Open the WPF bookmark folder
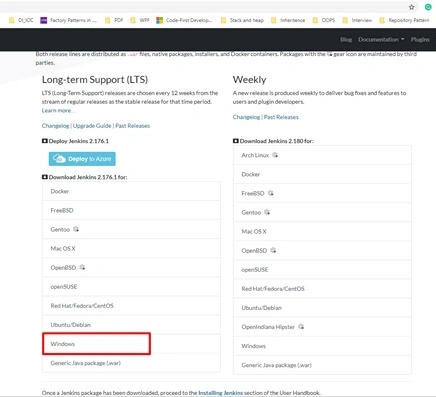Image resolution: width=436 pixels, height=397 pixels. tap(140, 20)
